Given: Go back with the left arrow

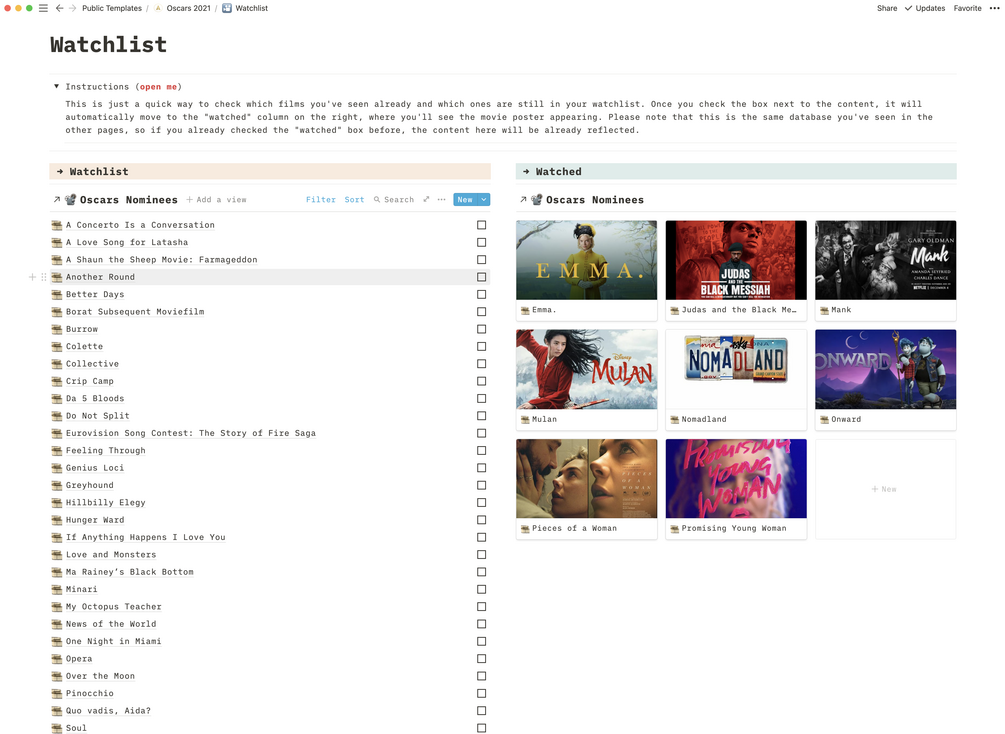Looking at the screenshot, I should pos(60,8).
